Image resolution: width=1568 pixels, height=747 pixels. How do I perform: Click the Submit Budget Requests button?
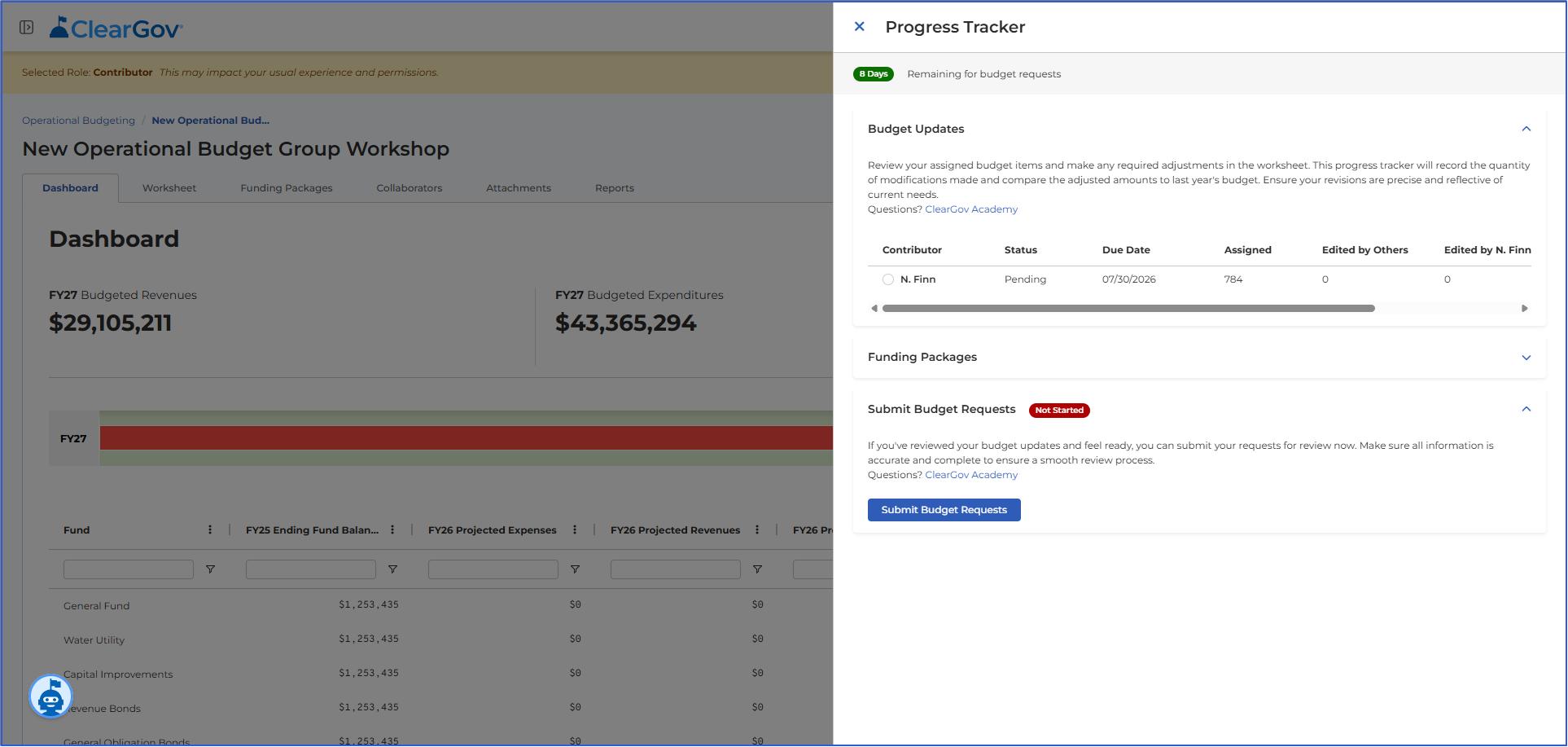944,510
